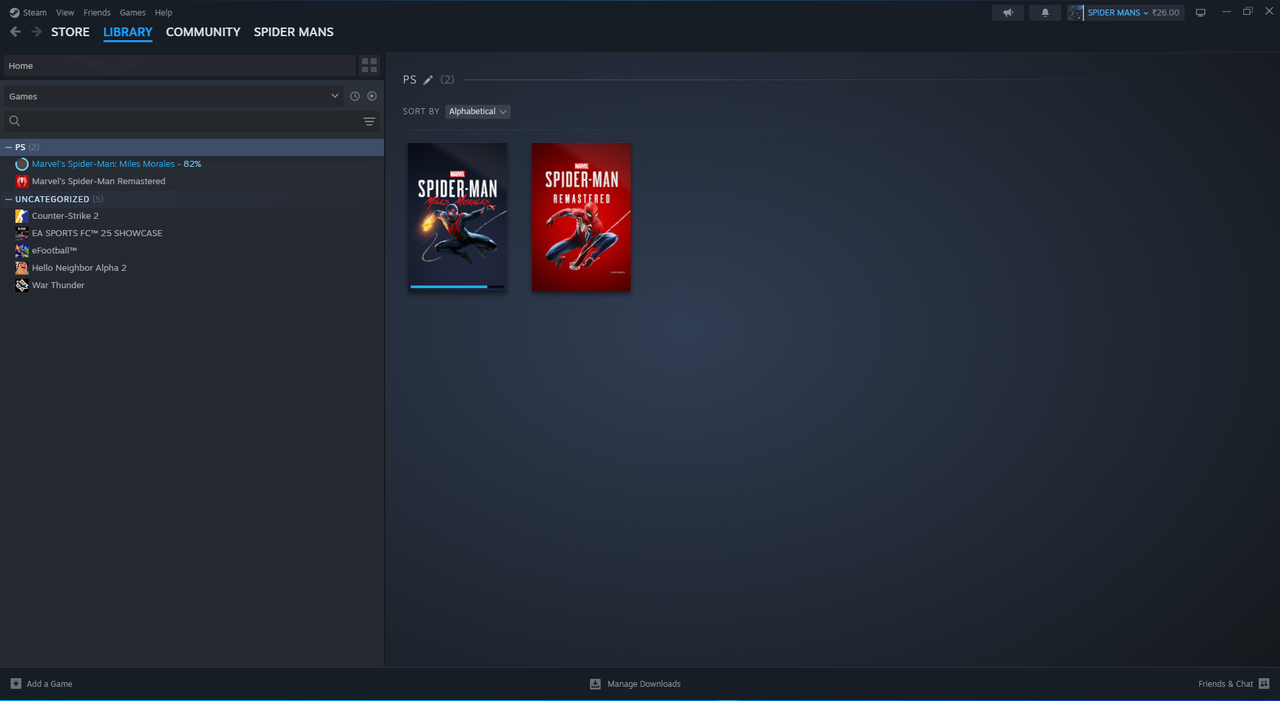Open the advanced filter options icon
This screenshot has width=1280, height=701.
coord(369,122)
